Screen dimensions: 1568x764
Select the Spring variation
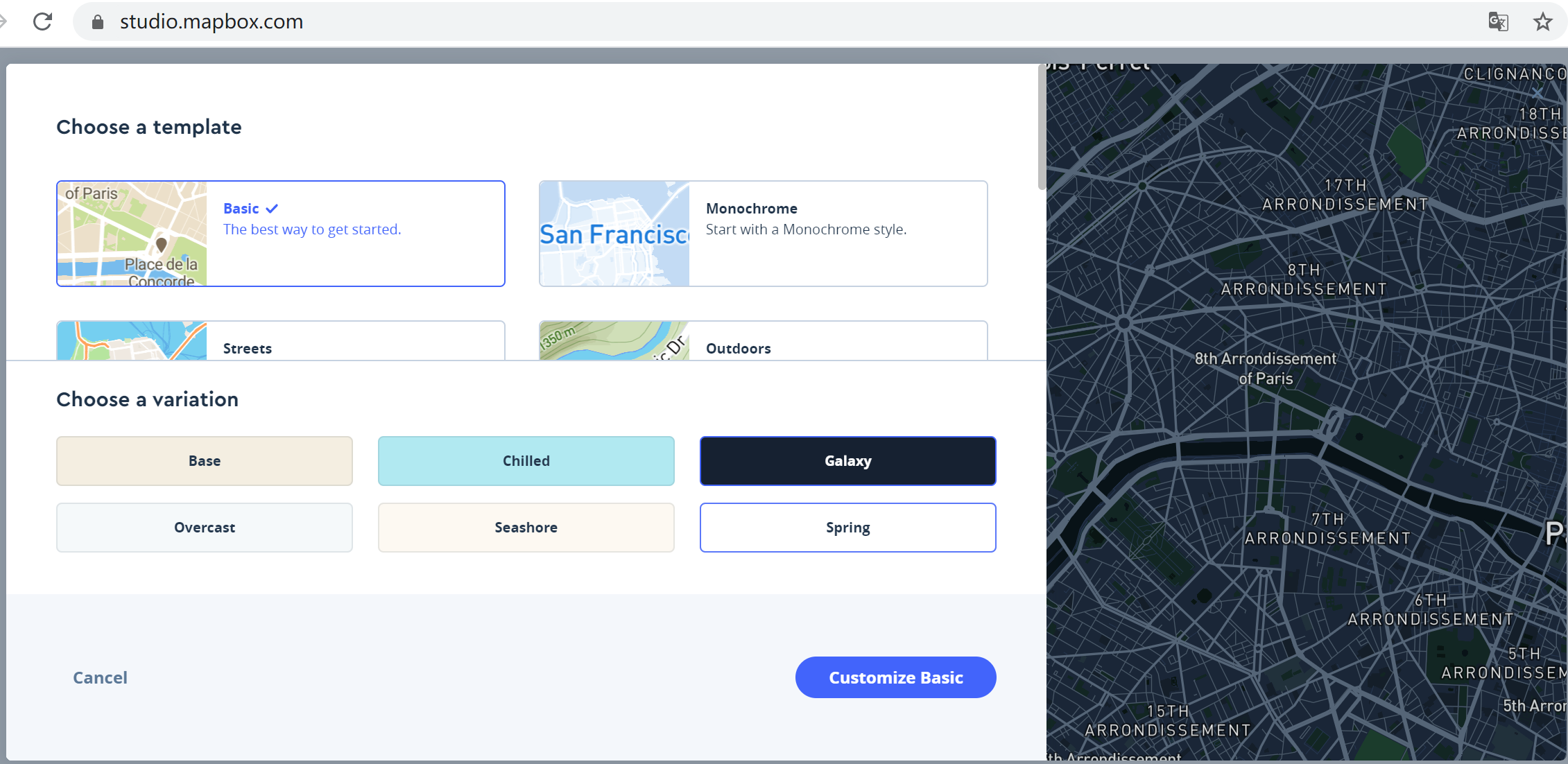point(847,528)
